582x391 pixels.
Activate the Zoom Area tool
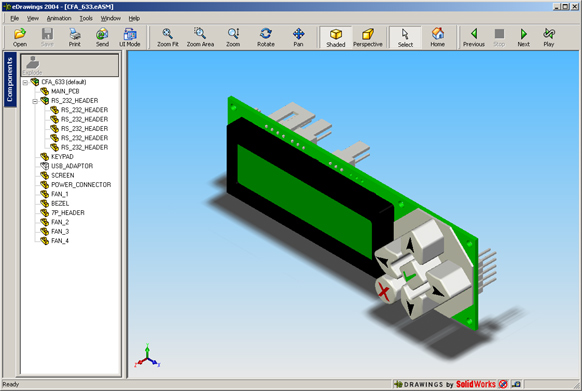click(200, 37)
